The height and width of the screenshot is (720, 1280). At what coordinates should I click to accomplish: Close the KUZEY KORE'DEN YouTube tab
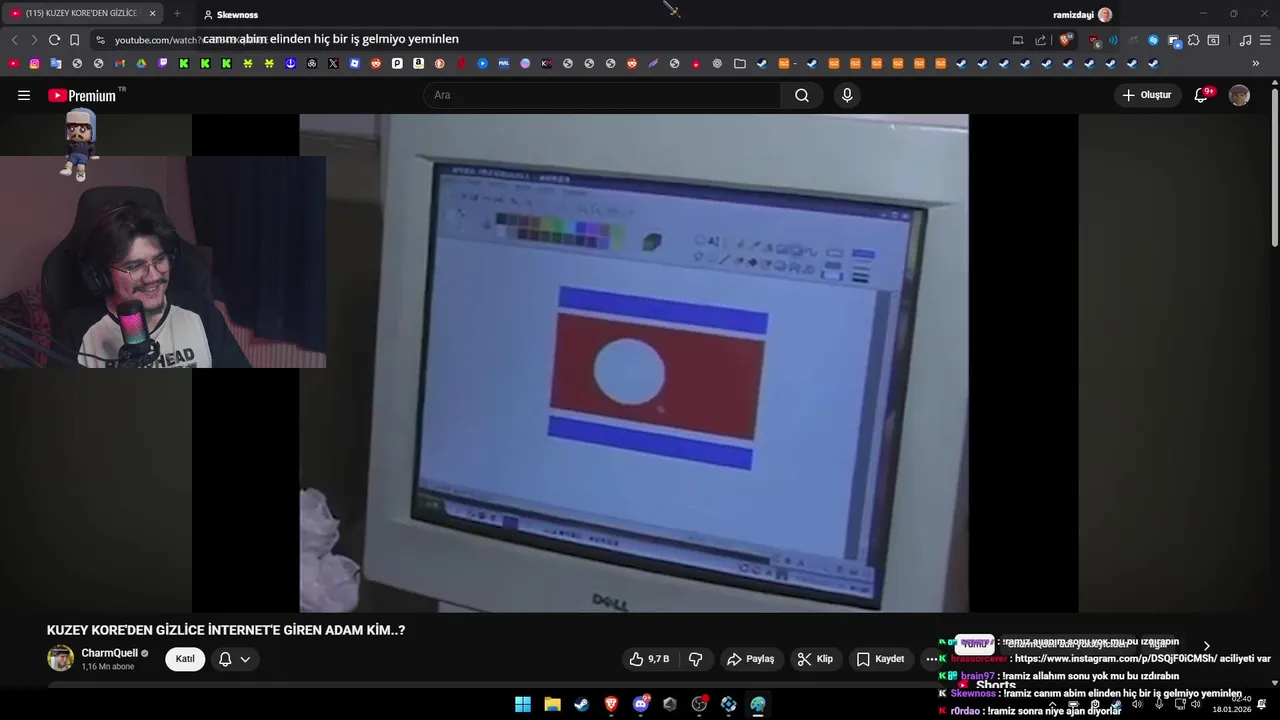[x=153, y=14]
